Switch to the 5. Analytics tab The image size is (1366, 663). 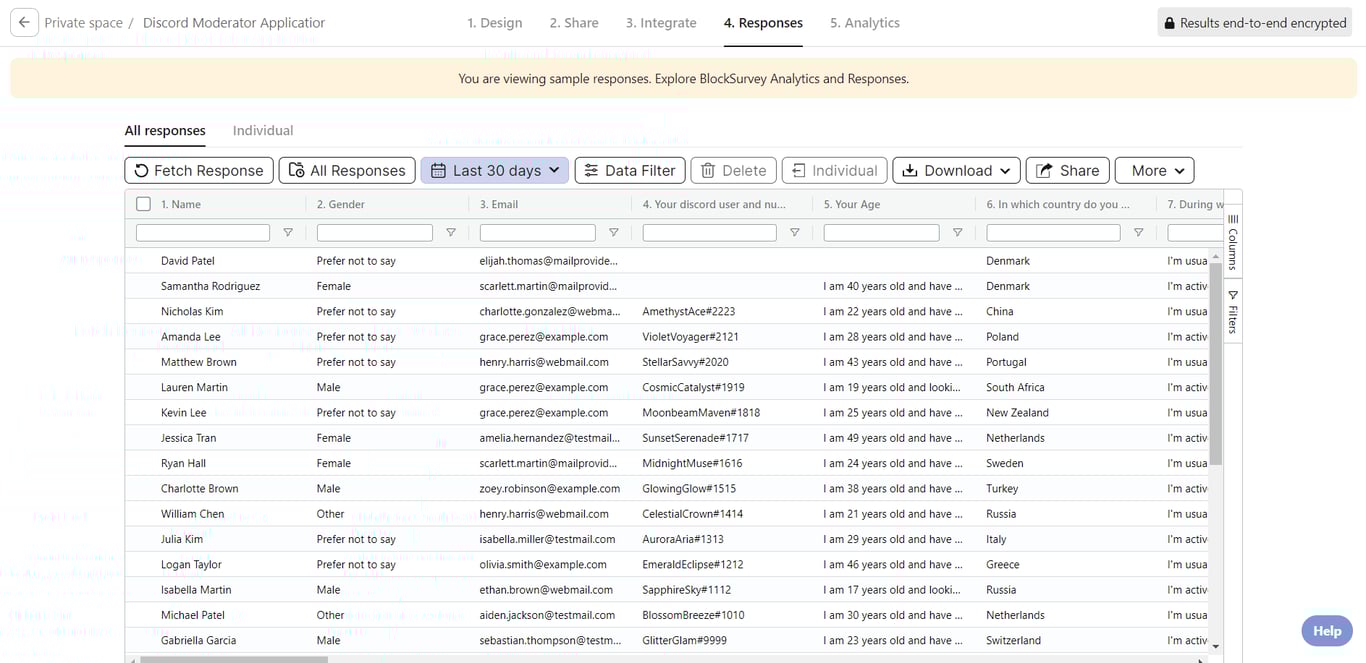864,23
